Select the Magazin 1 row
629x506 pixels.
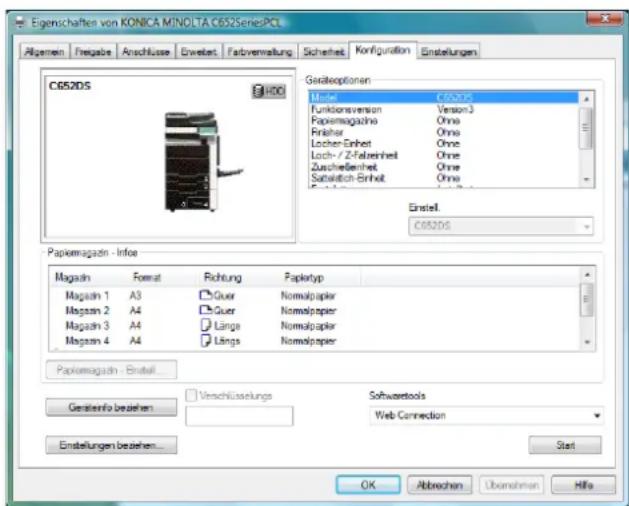pyautogui.click(x=314, y=296)
